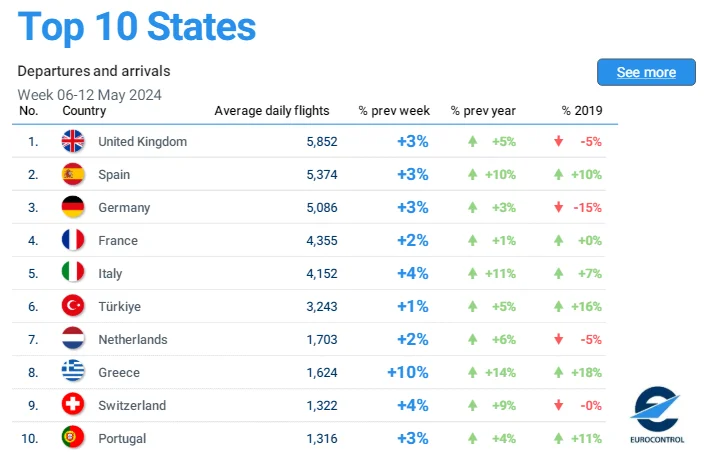Click United Kingdom's 5,852 flights value
The width and height of the screenshot is (710, 452).
click(x=322, y=142)
